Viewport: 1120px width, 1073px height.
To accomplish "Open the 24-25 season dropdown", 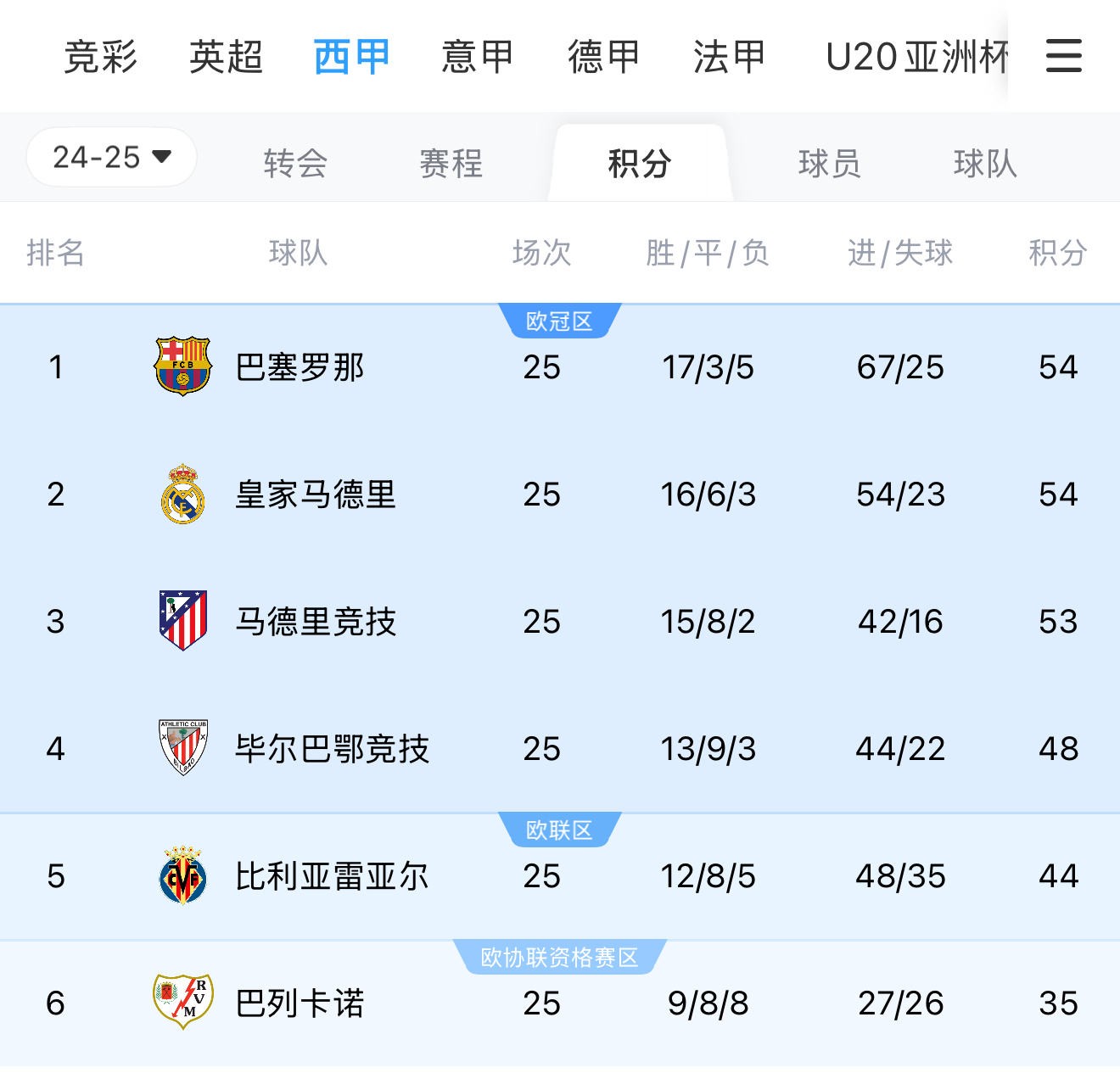I will [x=110, y=157].
